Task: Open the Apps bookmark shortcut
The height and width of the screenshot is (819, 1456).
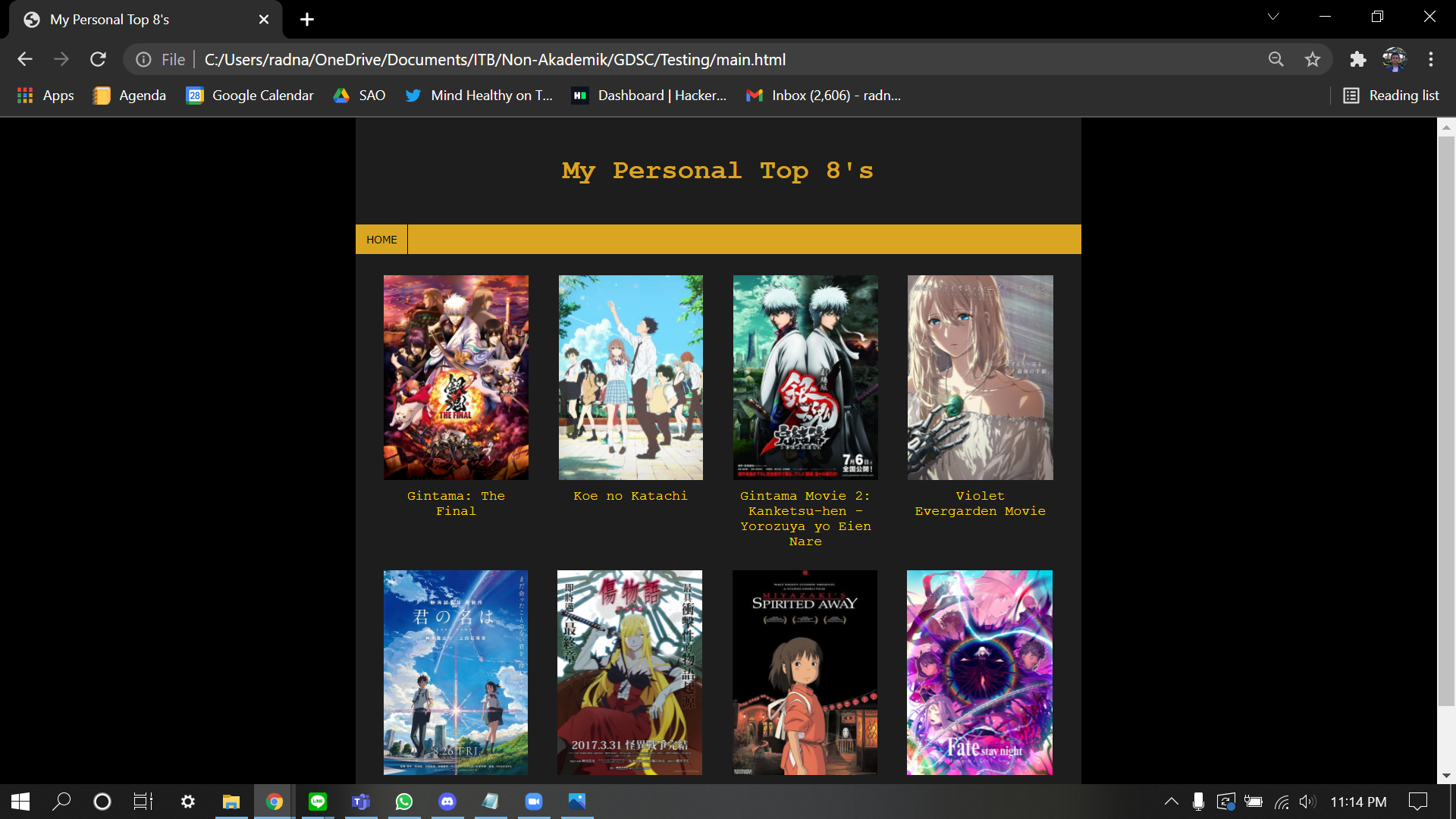Action: [x=45, y=96]
